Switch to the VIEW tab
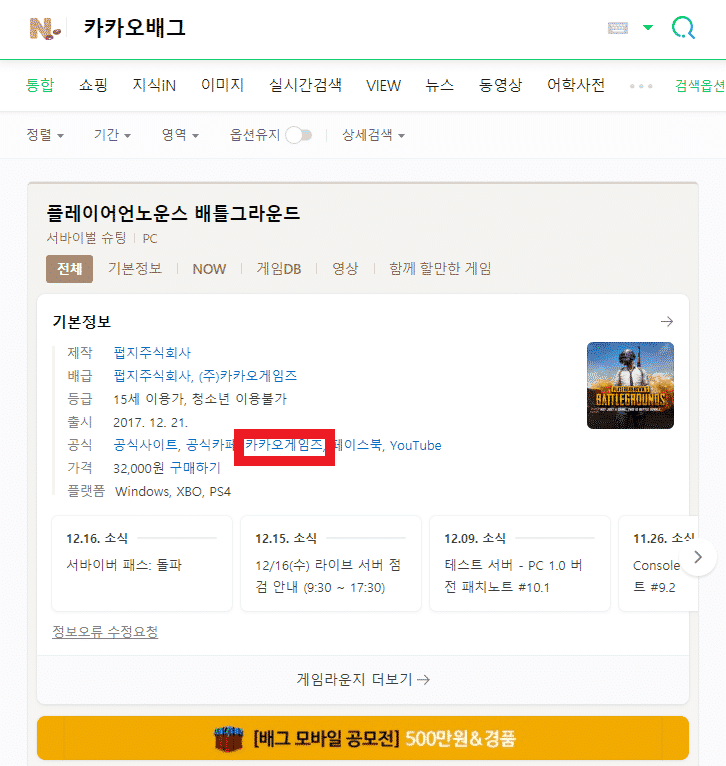Image resolution: width=726 pixels, height=766 pixels. coord(384,86)
